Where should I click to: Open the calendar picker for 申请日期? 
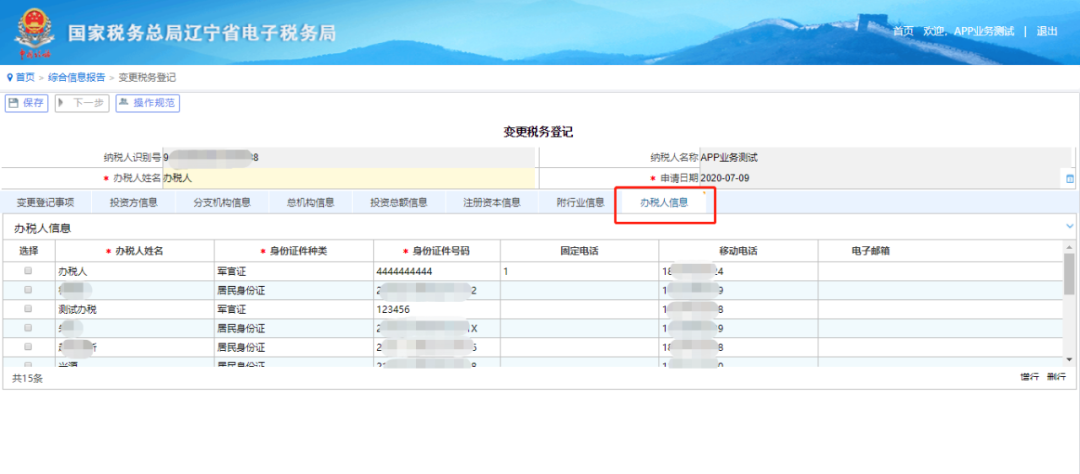click(1070, 178)
